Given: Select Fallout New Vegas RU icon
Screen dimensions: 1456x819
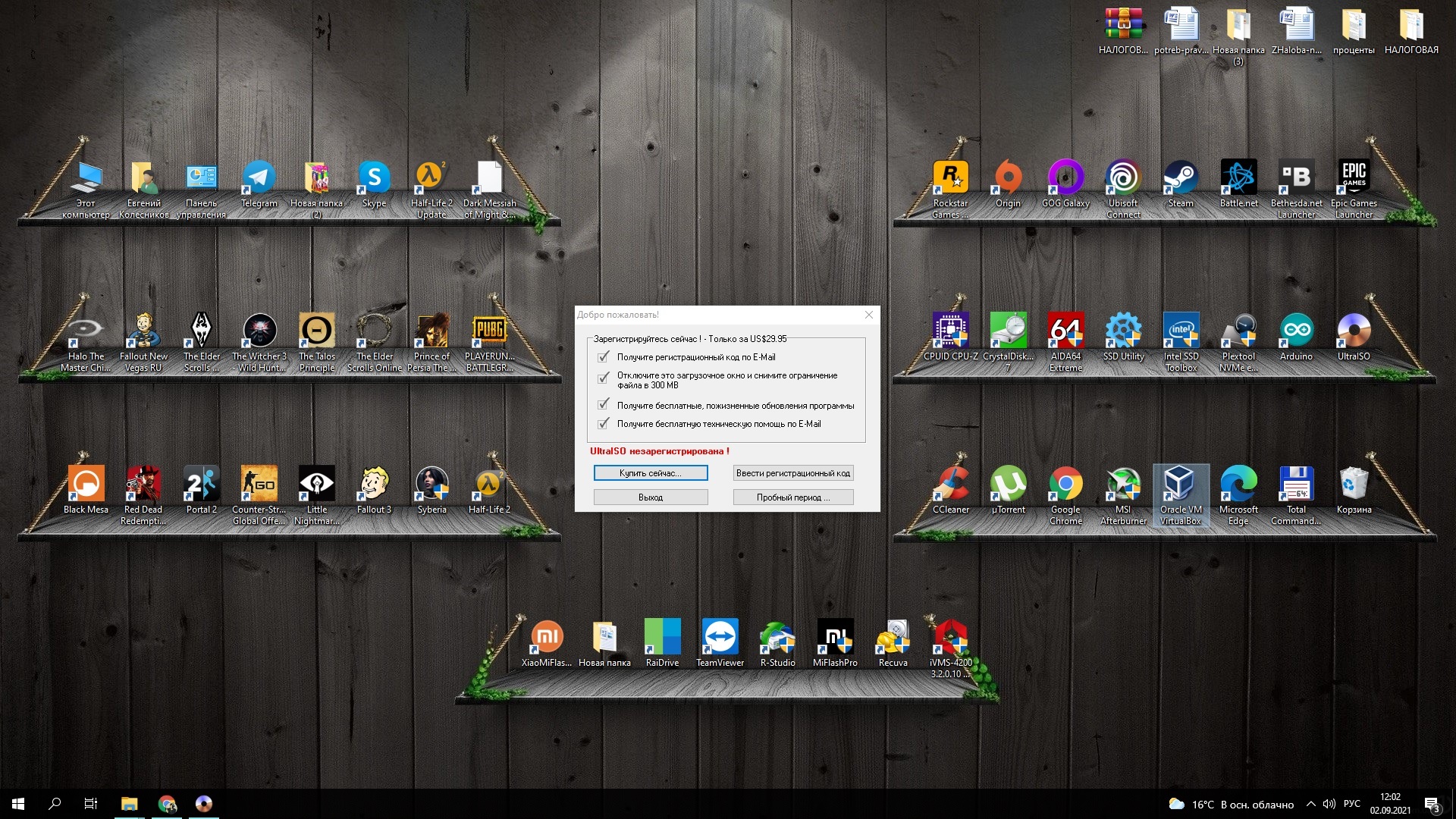Looking at the screenshot, I should tap(144, 343).
